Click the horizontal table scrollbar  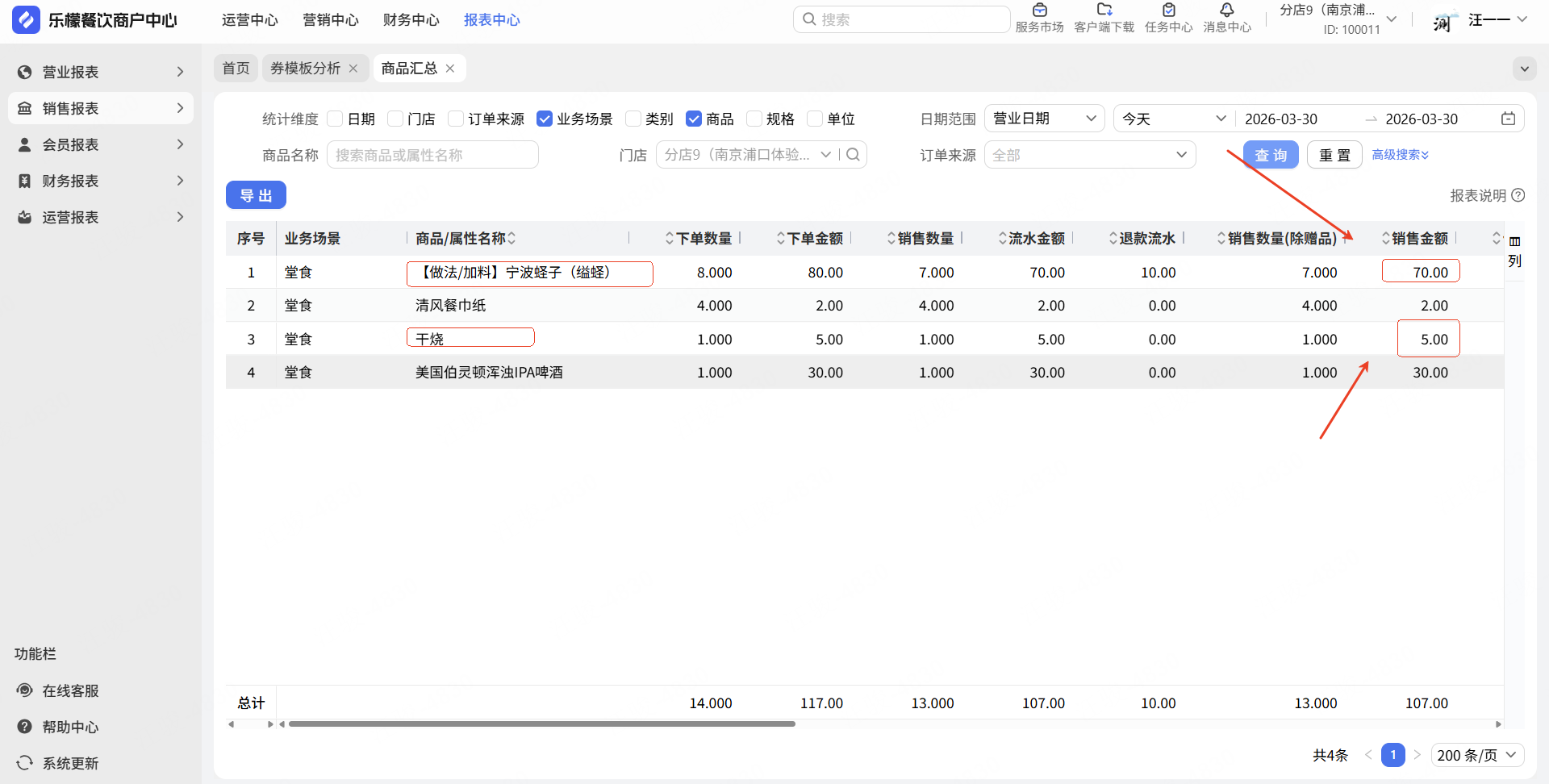(x=541, y=724)
